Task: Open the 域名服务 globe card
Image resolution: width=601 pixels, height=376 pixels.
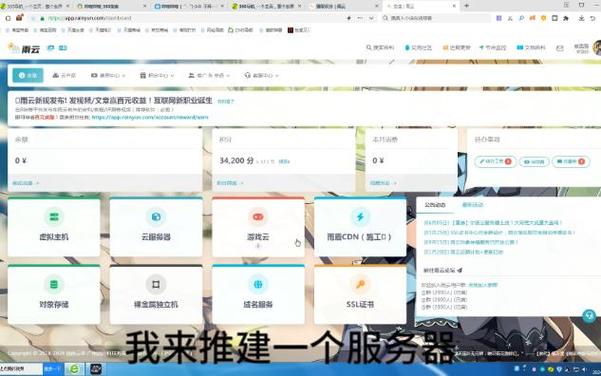Action: (258, 294)
